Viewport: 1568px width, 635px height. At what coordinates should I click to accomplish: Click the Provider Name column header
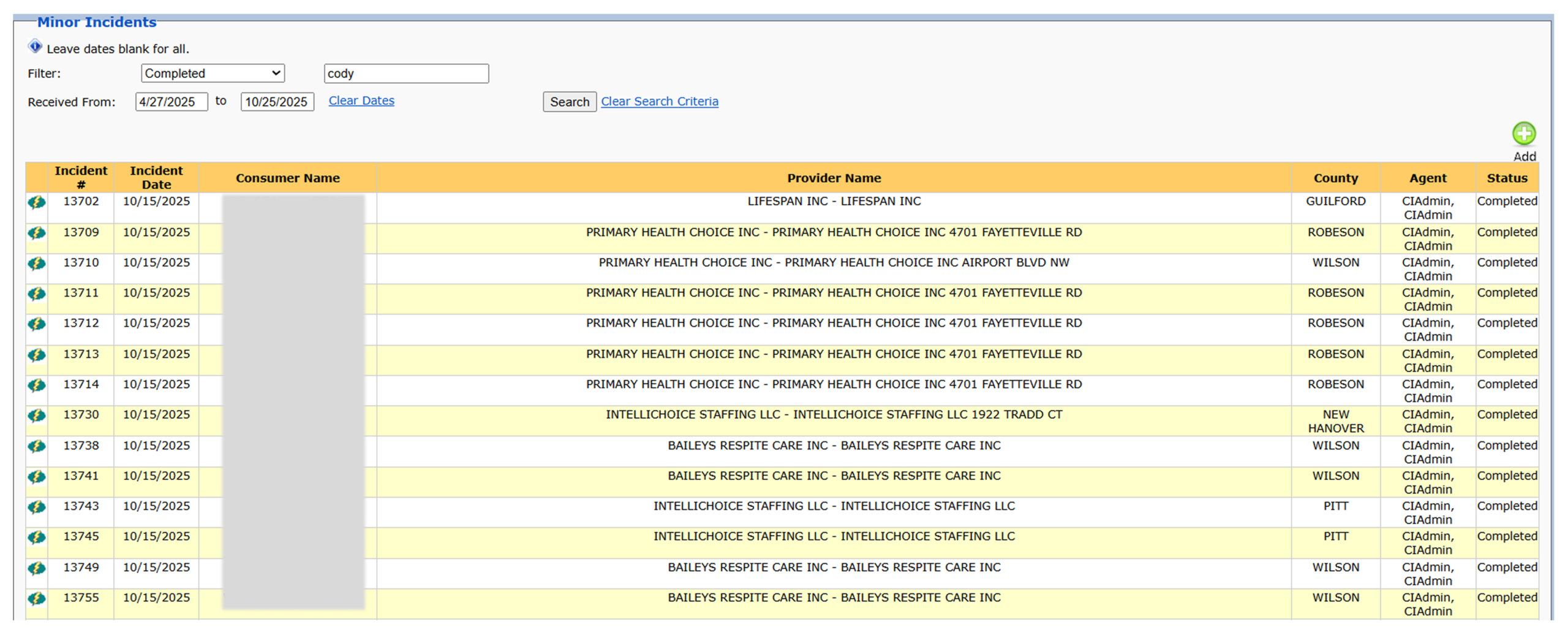click(x=834, y=178)
